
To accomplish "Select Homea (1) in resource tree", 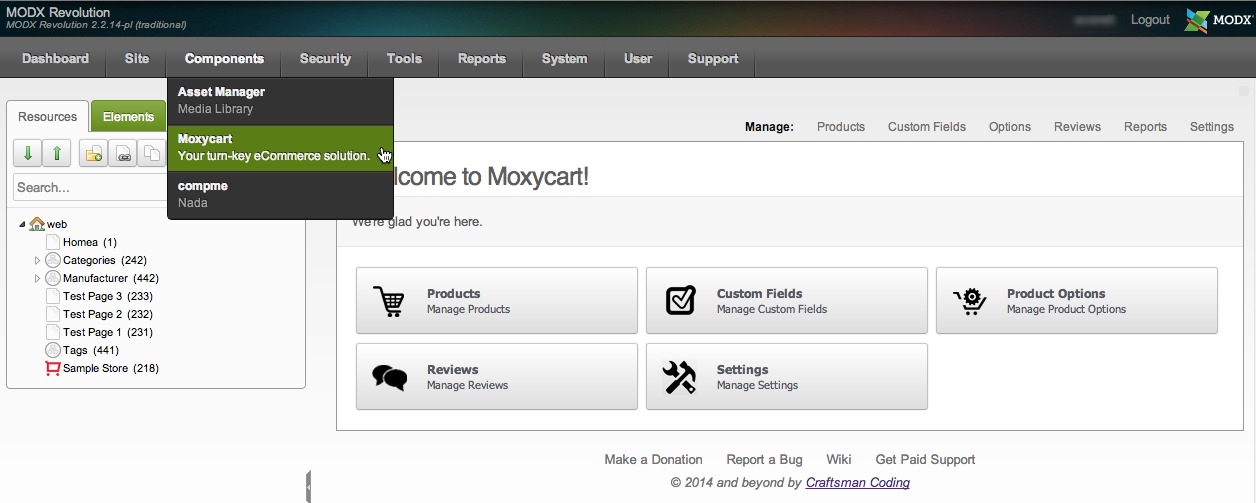I will 90,242.
